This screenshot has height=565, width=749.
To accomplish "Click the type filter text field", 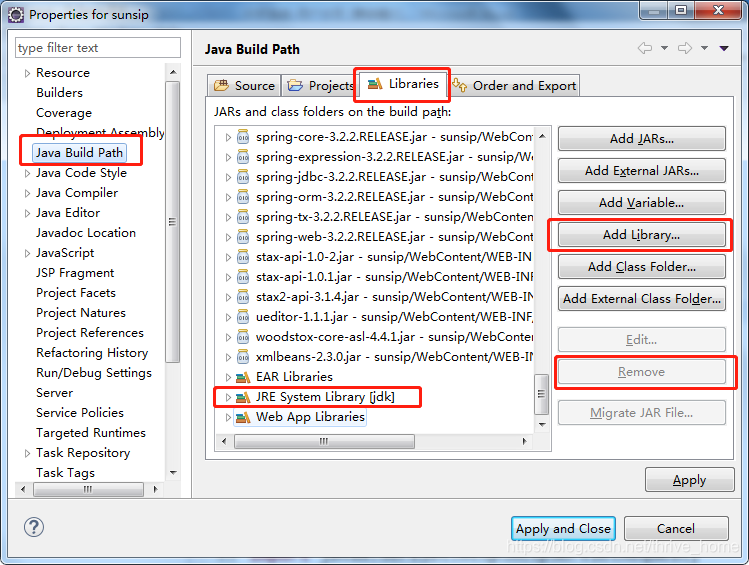I will [98, 48].
